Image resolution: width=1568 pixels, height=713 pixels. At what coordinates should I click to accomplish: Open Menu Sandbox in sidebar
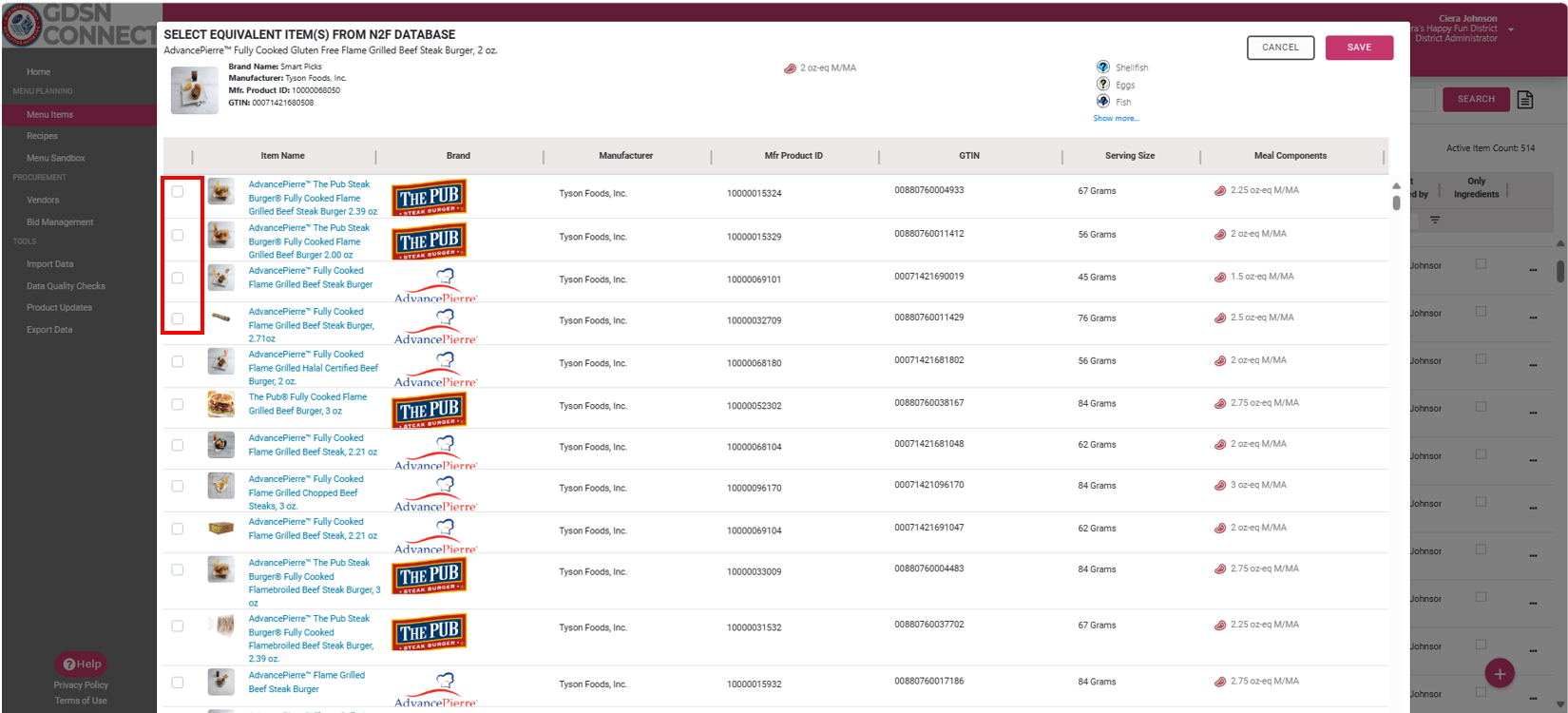(x=56, y=159)
